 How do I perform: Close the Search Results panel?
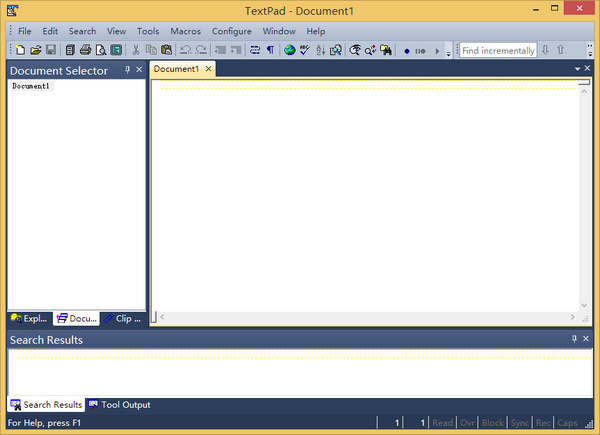[x=586, y=339]
